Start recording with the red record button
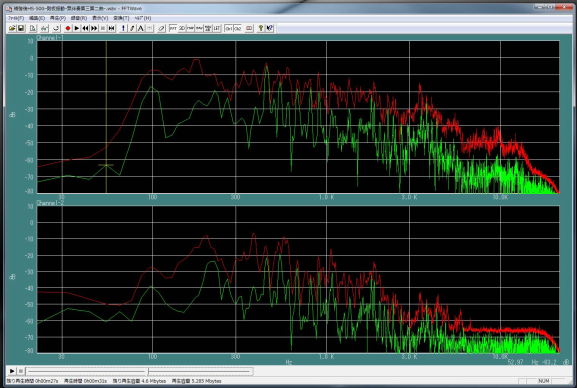This screenshot has width=577, height=388. click(x=68, y=28)
